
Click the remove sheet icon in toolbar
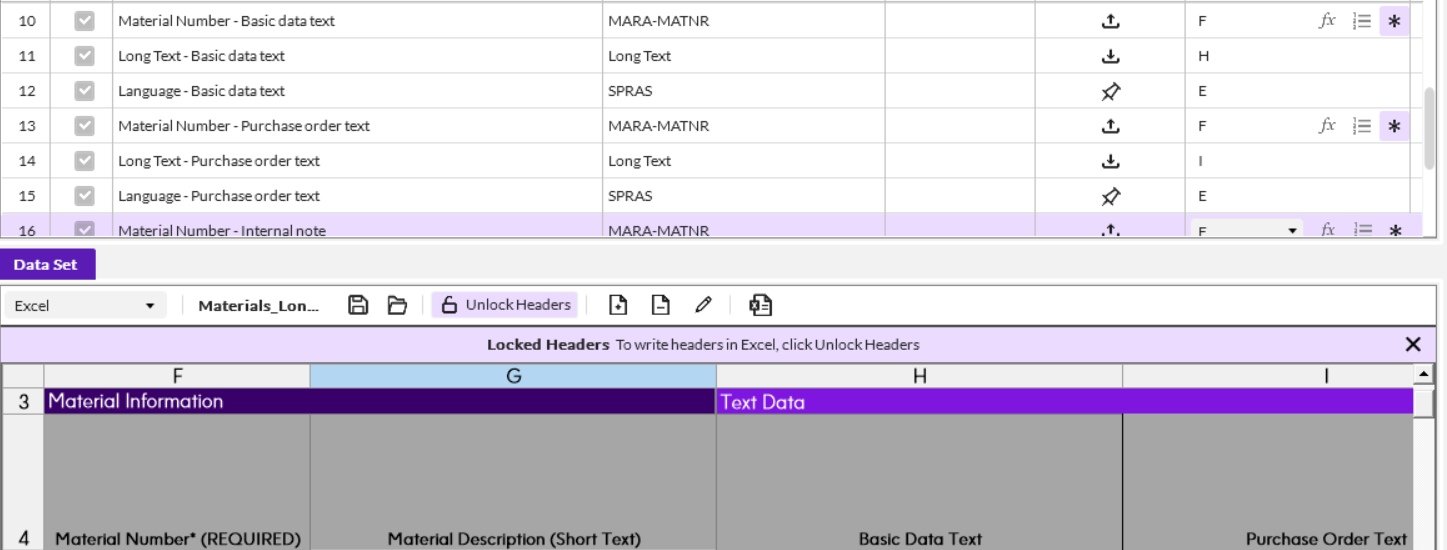660,305
